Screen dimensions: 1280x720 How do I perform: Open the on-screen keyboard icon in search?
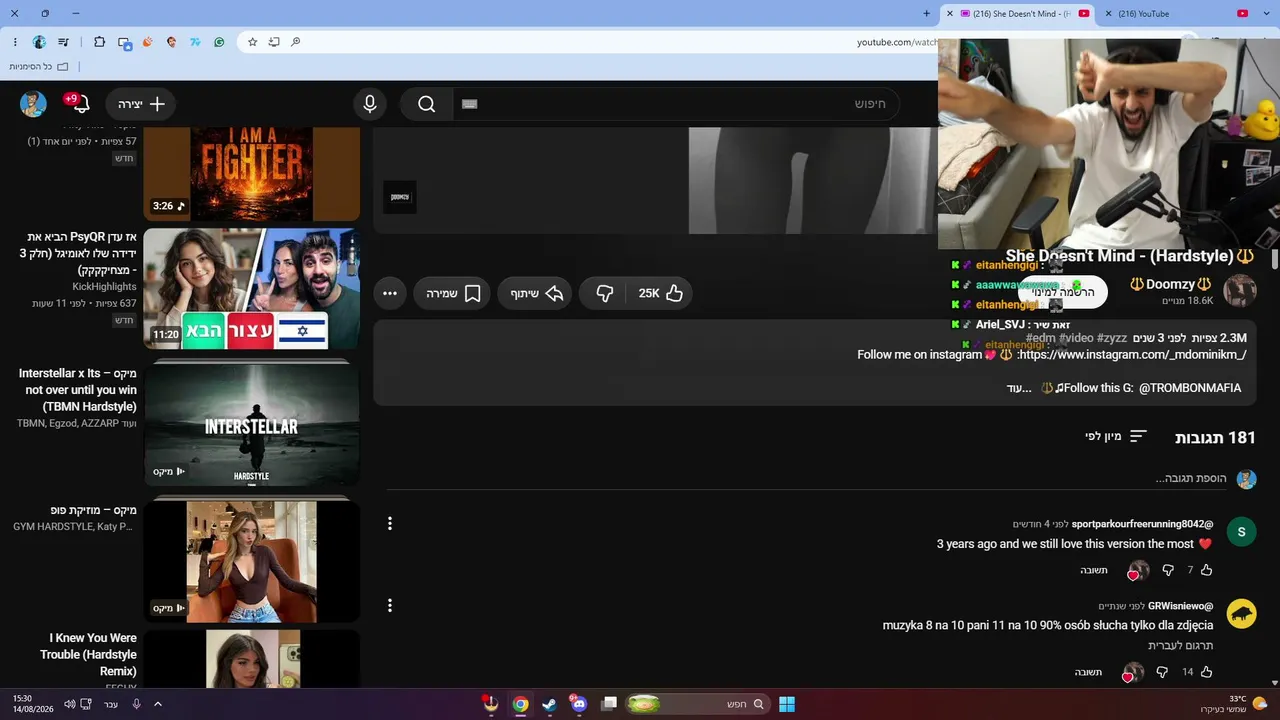pos(470,104)
